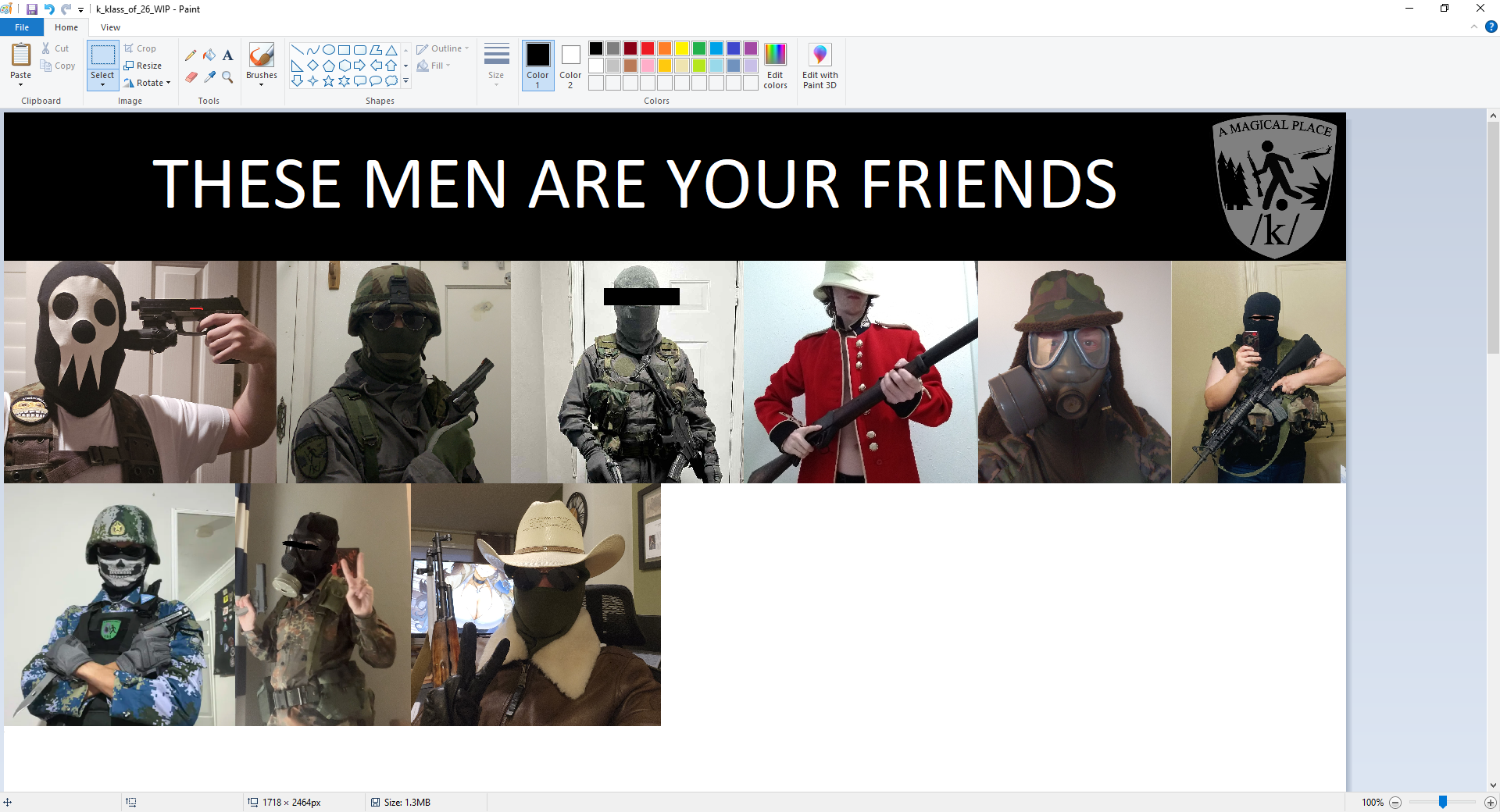The width and height of the screenshot is (1500, 812).
Task: Click the 100% zoom level text
Action: (1373, 803)
